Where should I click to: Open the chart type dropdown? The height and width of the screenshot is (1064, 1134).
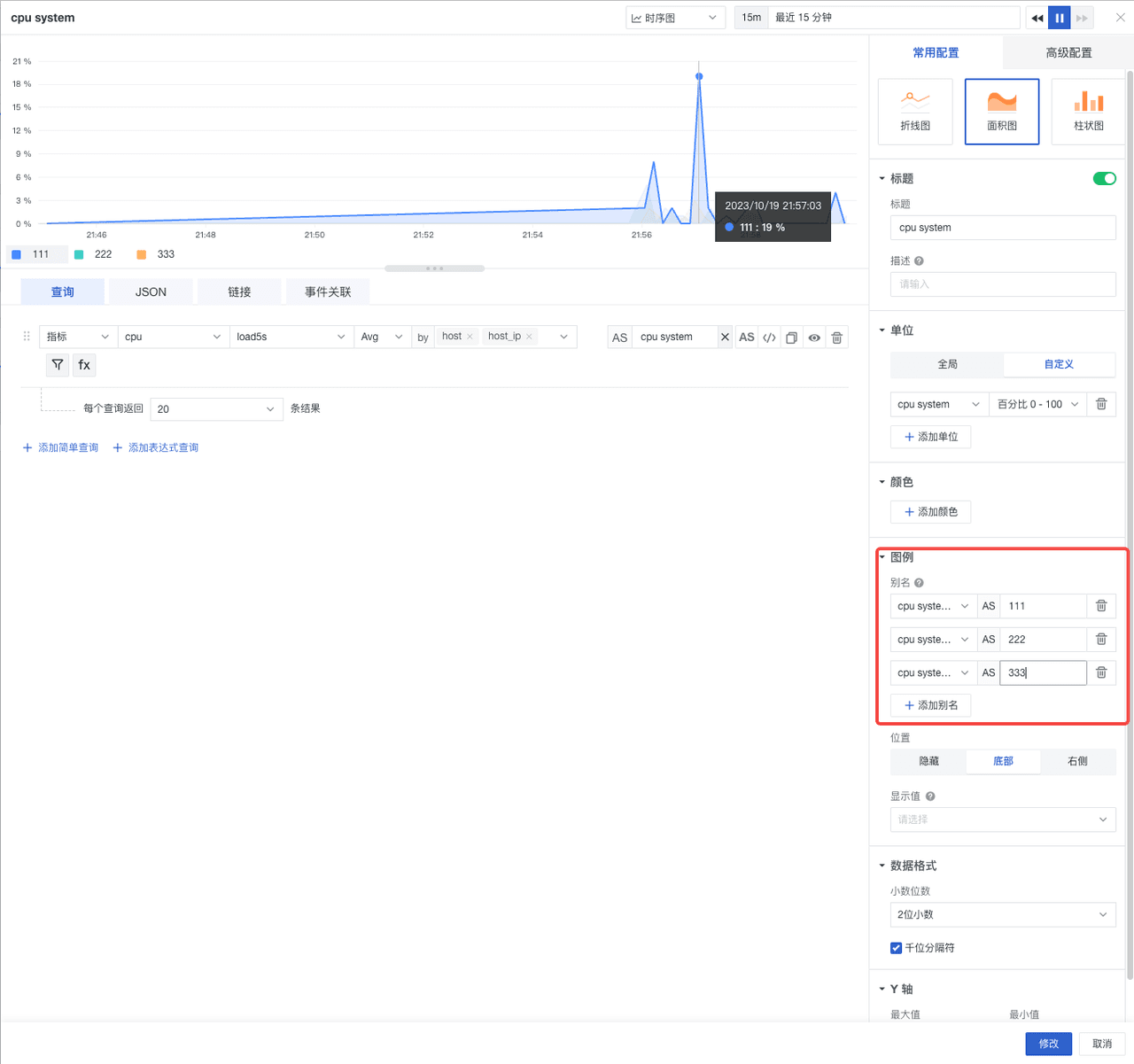click(x=675, y=18)
